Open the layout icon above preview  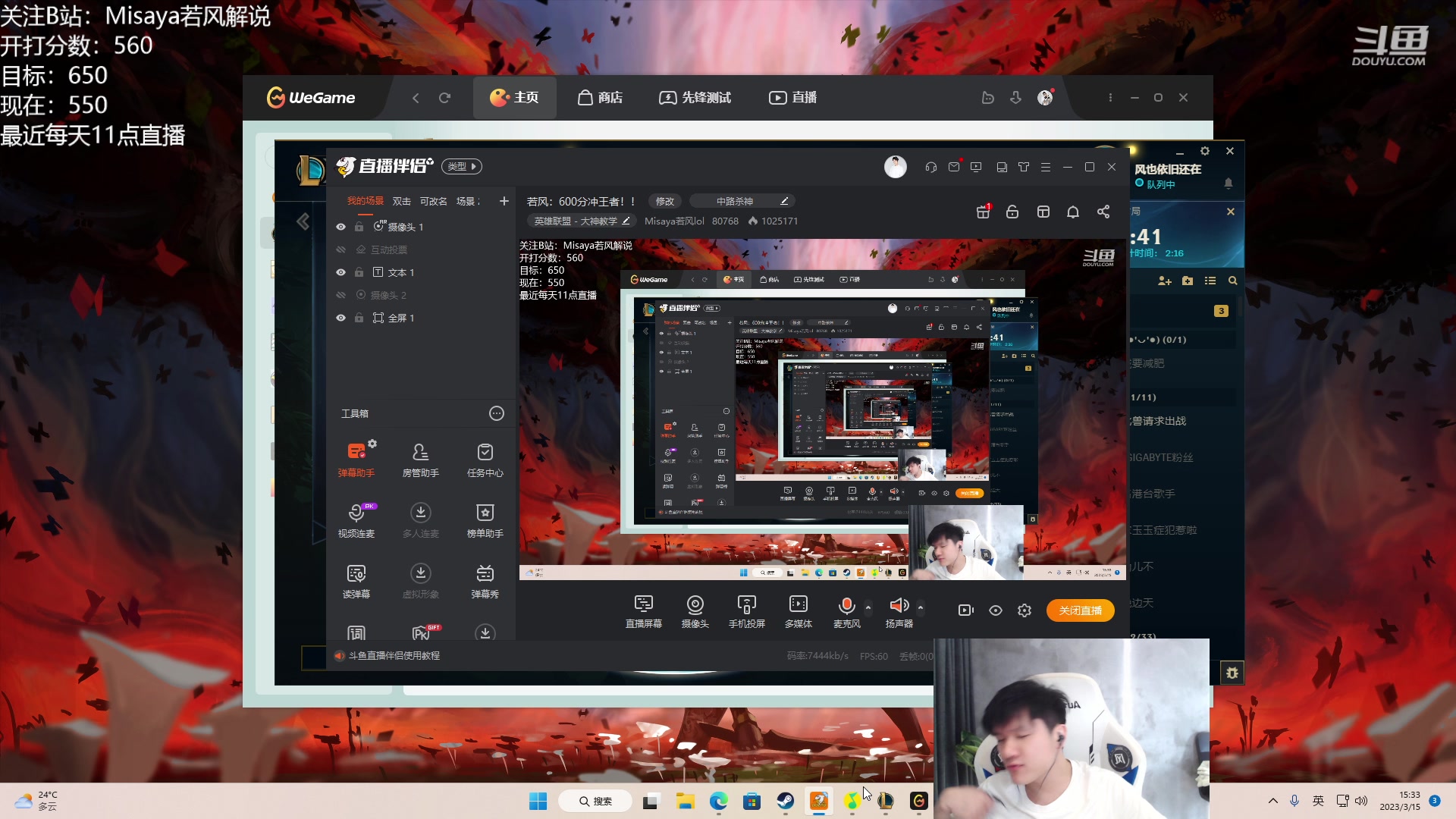(x=1043, y=212)
